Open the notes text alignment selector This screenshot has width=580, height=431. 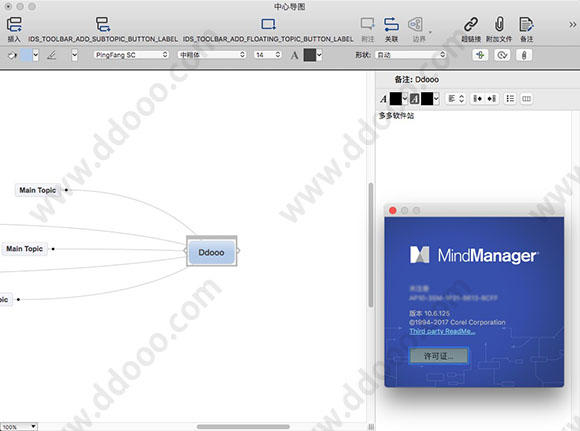click(x=456, y=99)
